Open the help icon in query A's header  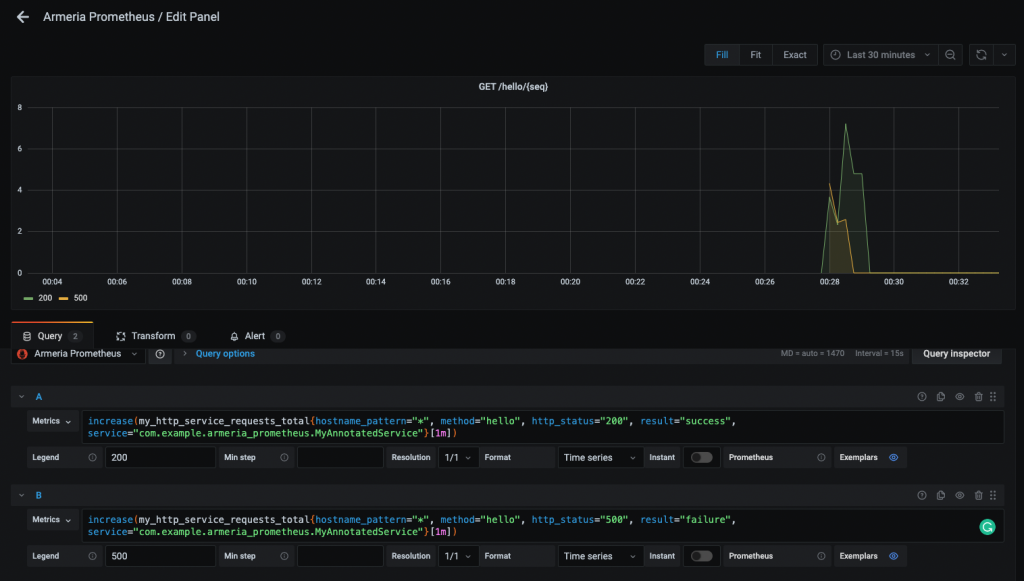(922, 397)
